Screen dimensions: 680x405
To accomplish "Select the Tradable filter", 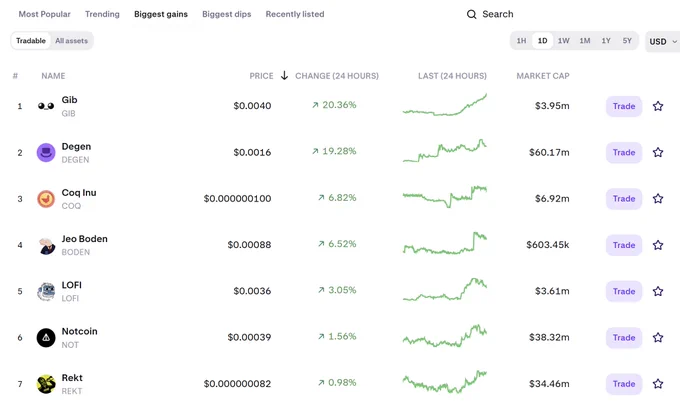I will pyautogui.click(x=31, y=41).
